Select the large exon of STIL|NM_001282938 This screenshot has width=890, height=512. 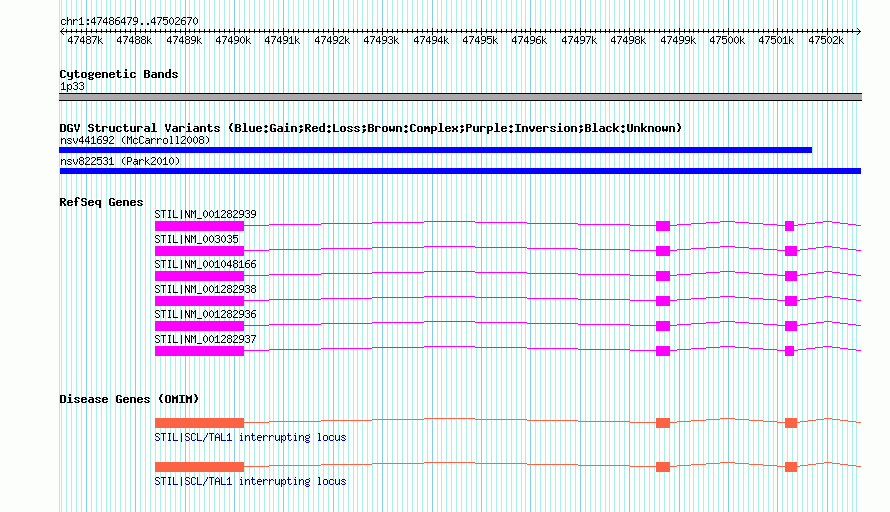(199, 301)
